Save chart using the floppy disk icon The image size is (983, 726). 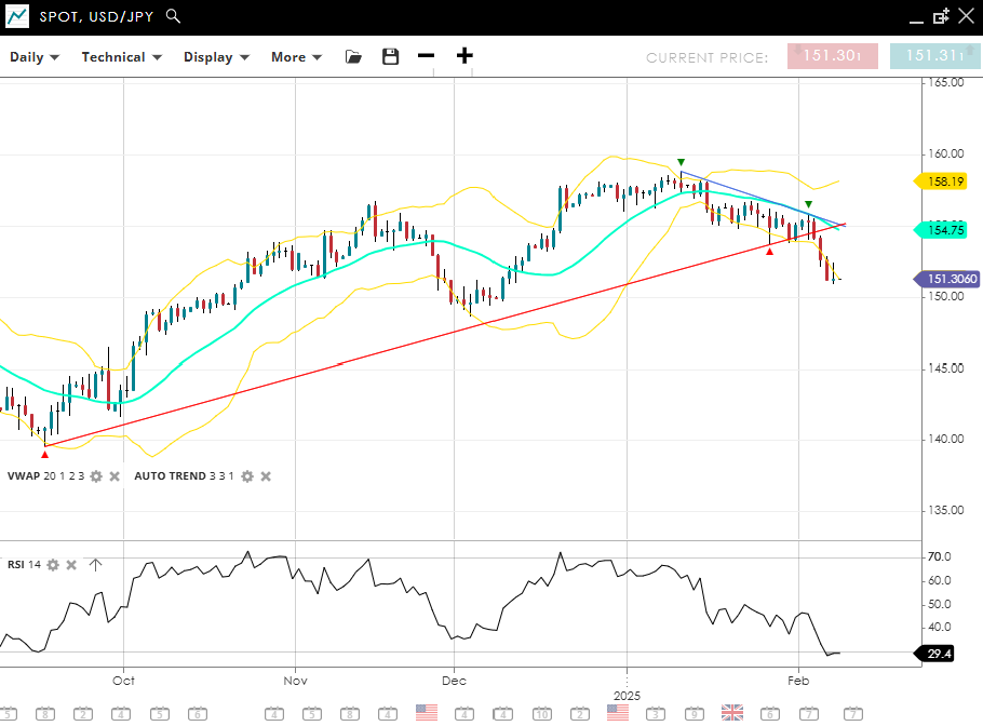(x=390, y=57)
